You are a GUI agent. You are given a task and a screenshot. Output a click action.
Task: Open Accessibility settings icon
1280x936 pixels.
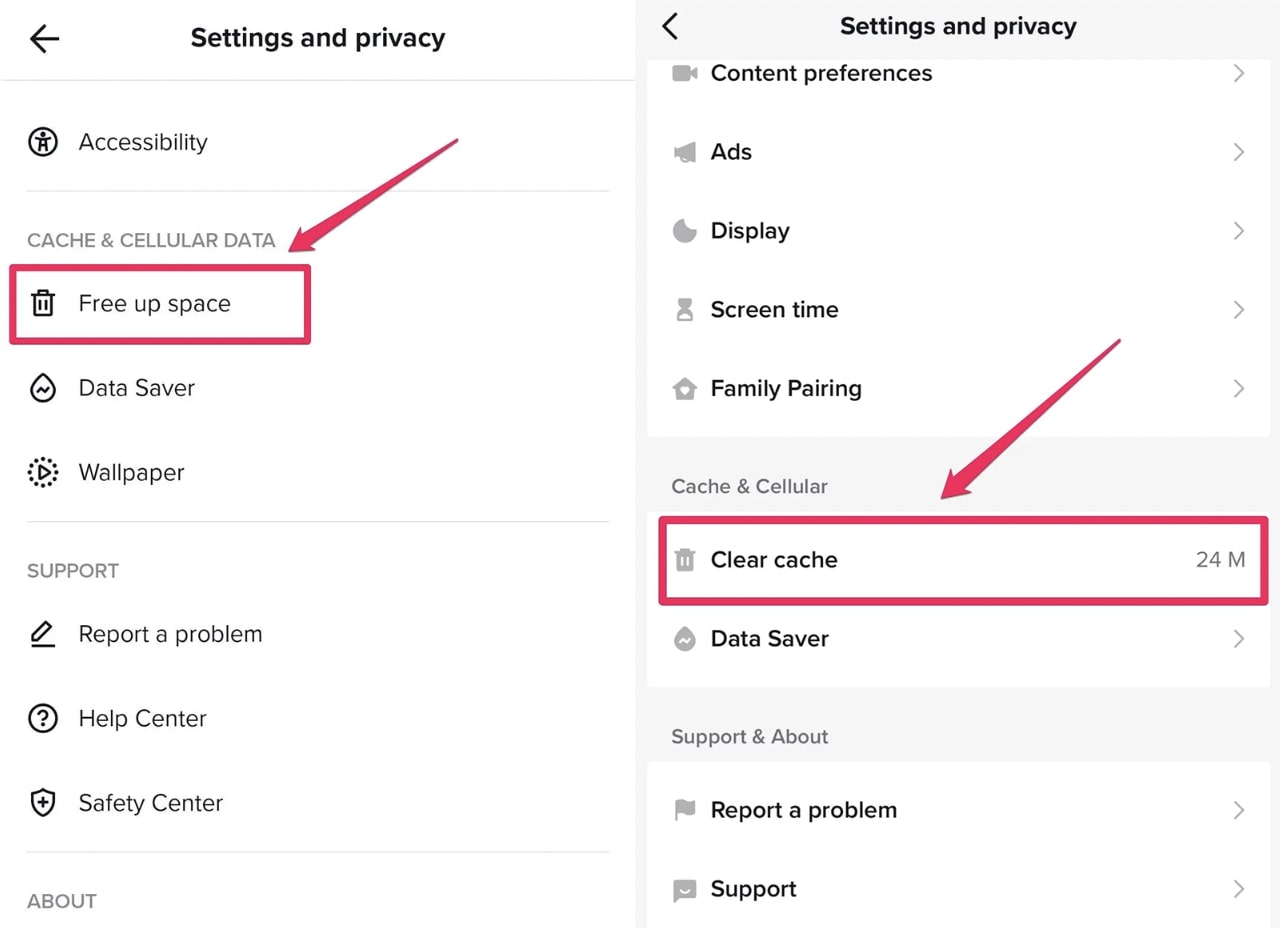click(43, 142)
